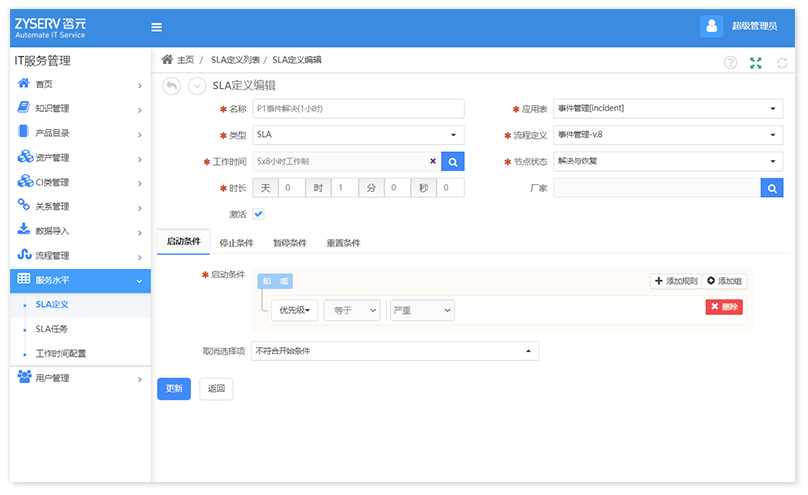
Task: Click the 超级管理员 username
Action: (754, 26)
